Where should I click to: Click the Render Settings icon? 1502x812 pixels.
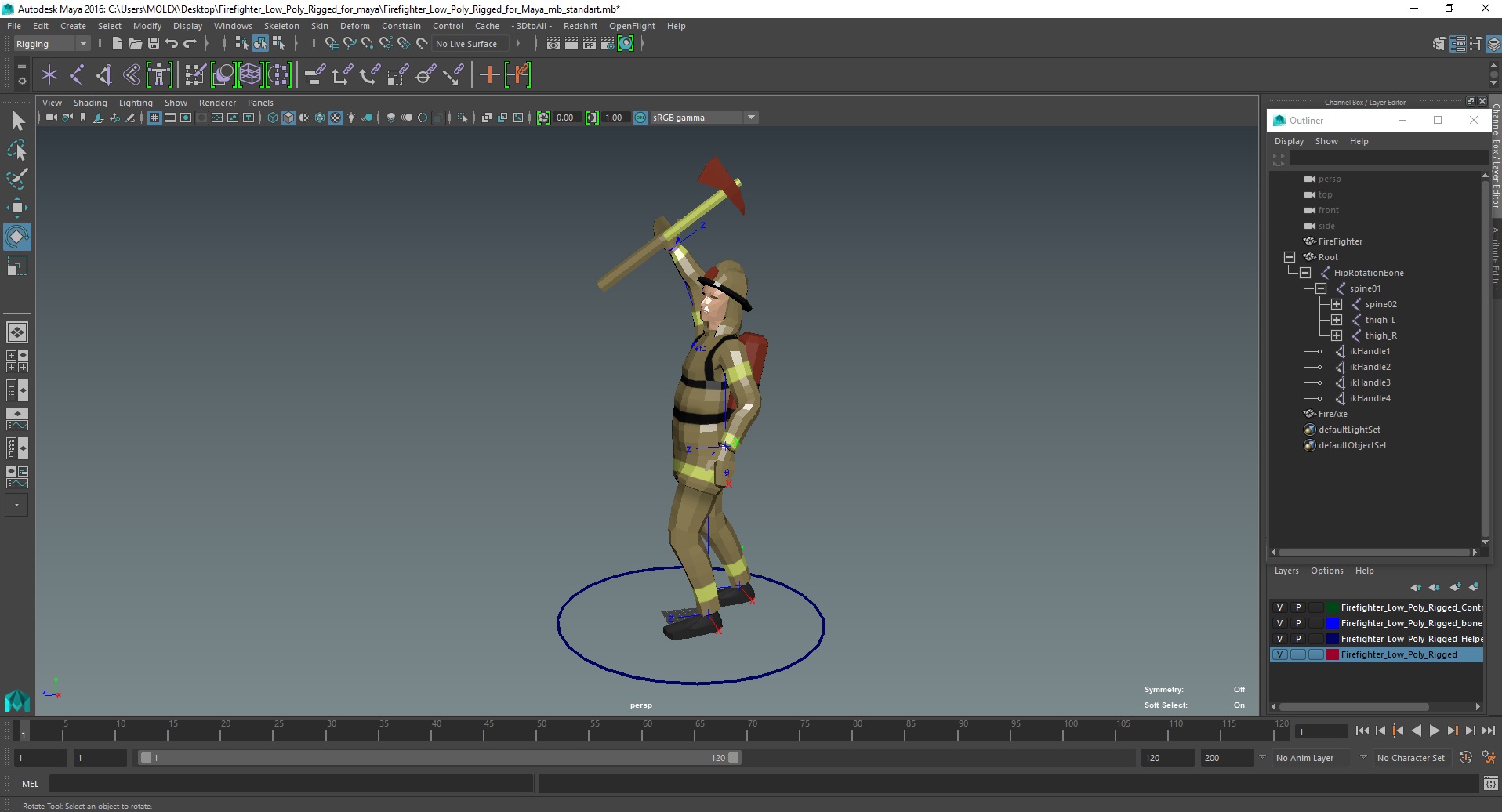click(x=608, y=44)
